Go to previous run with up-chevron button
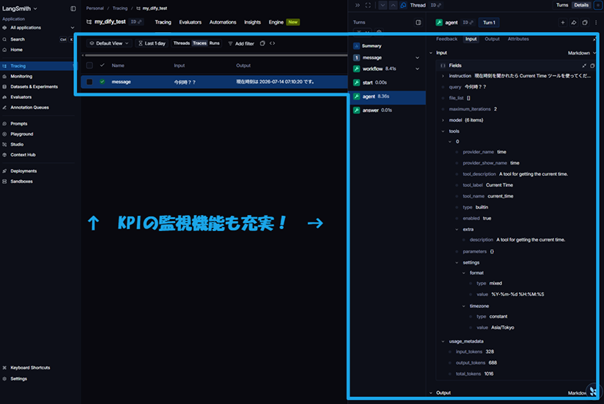This screenshot has height=404, width=604. tap(393, 5)
